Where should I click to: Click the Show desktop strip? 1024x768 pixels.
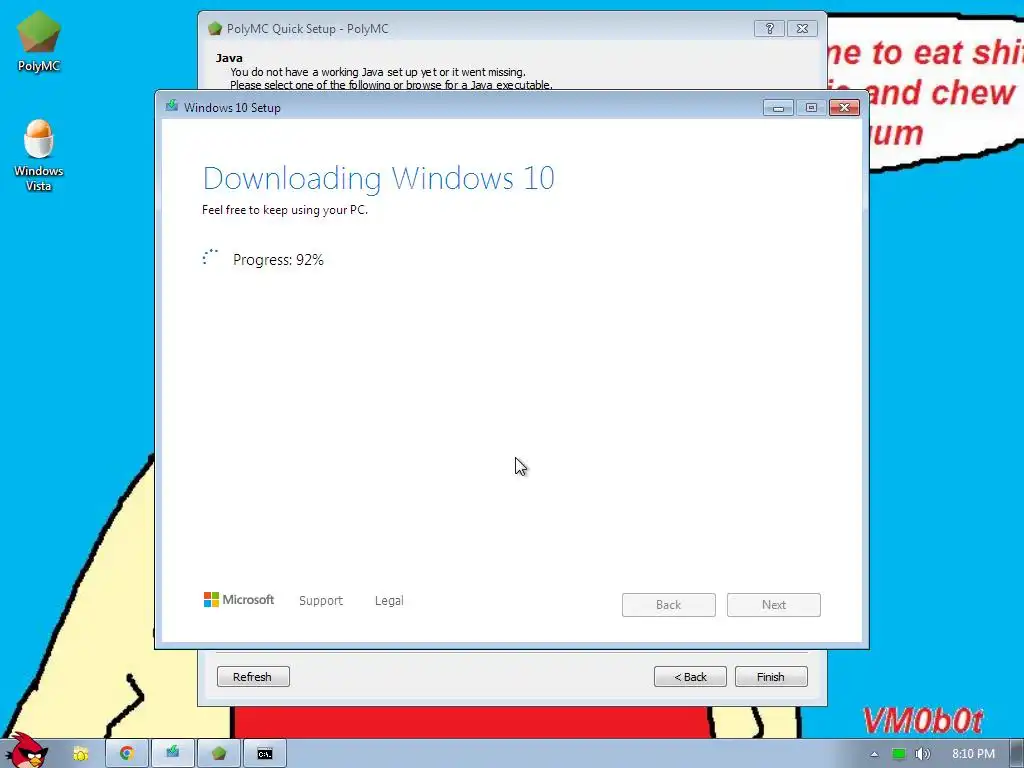coord(1017,754)
